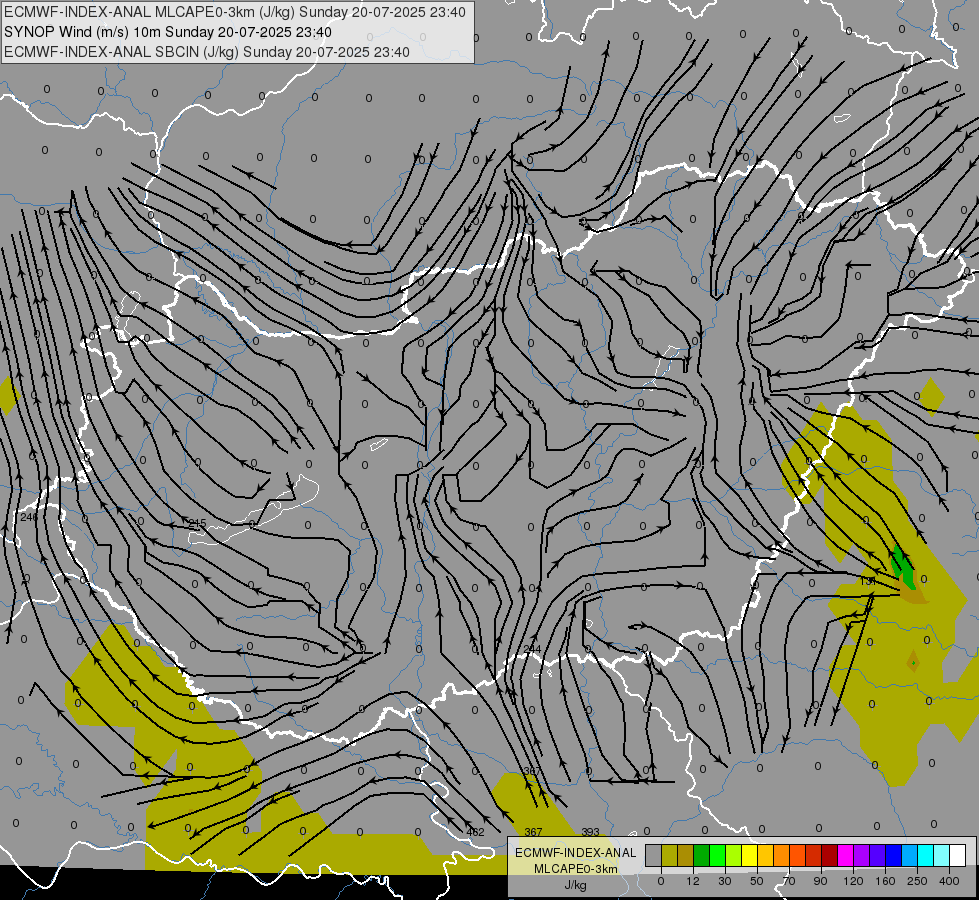Screen dimensions: 979x900
Task: Click the map value 246
Action: point(29,517)
